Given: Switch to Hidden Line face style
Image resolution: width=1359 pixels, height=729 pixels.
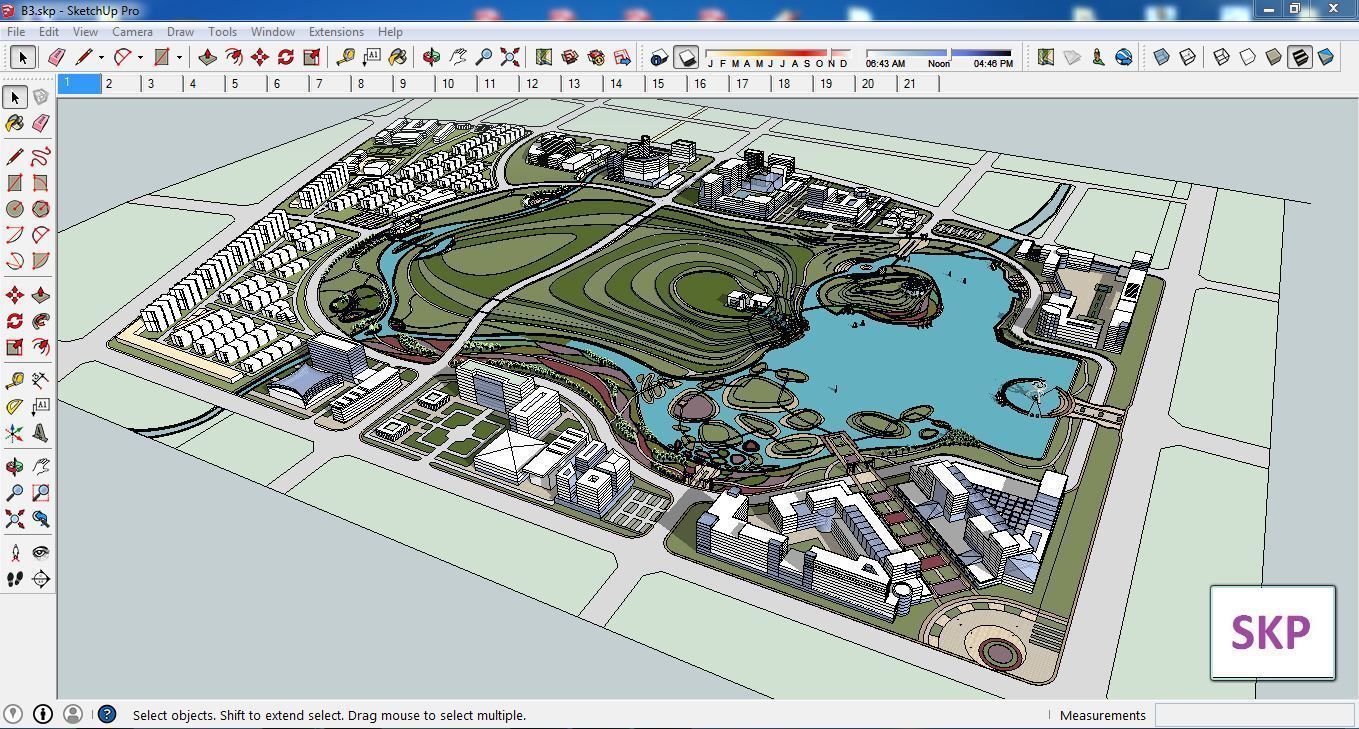Looking at the screenshot, I should 1247,57.
